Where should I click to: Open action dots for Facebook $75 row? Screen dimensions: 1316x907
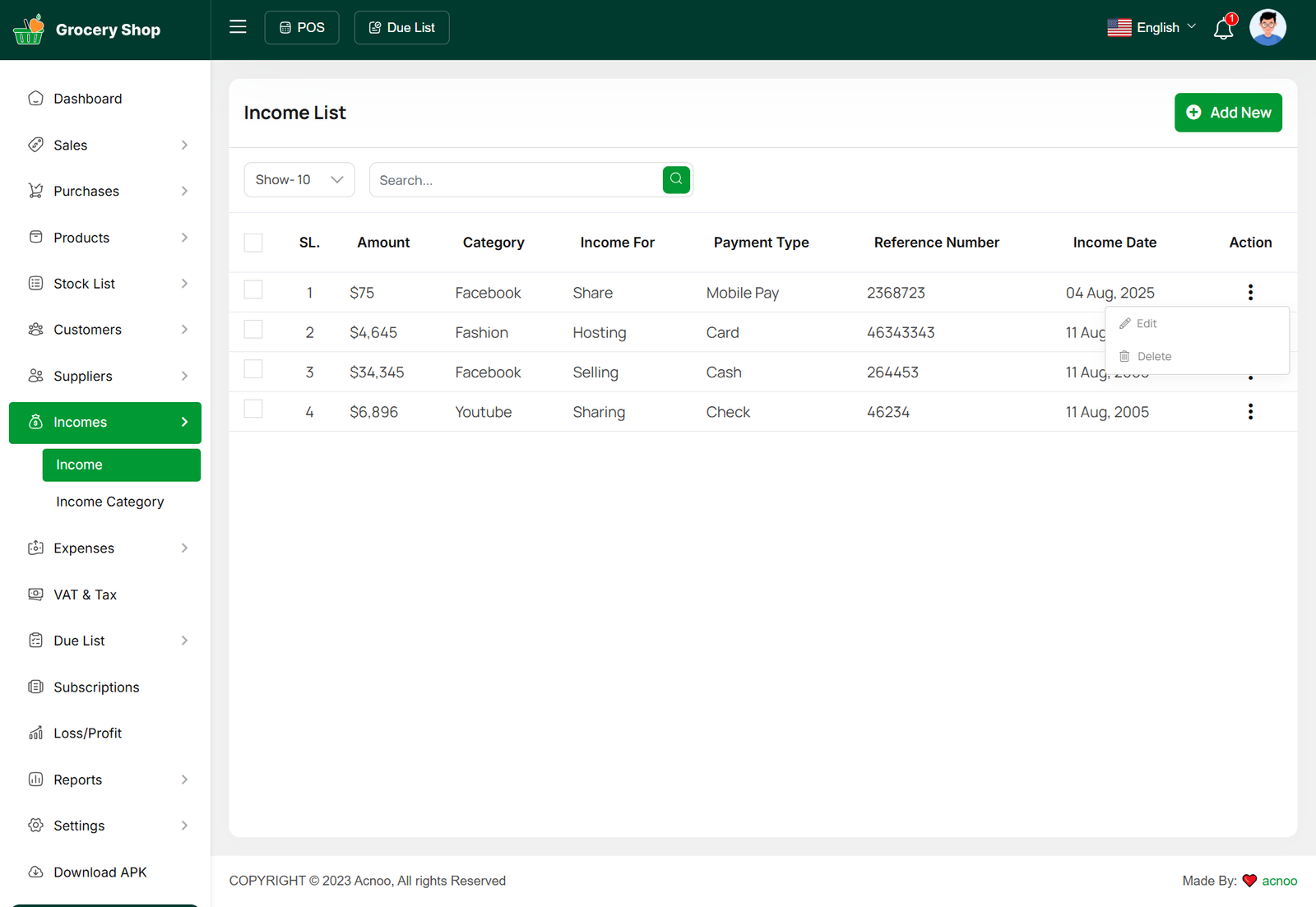point(1250,292)
